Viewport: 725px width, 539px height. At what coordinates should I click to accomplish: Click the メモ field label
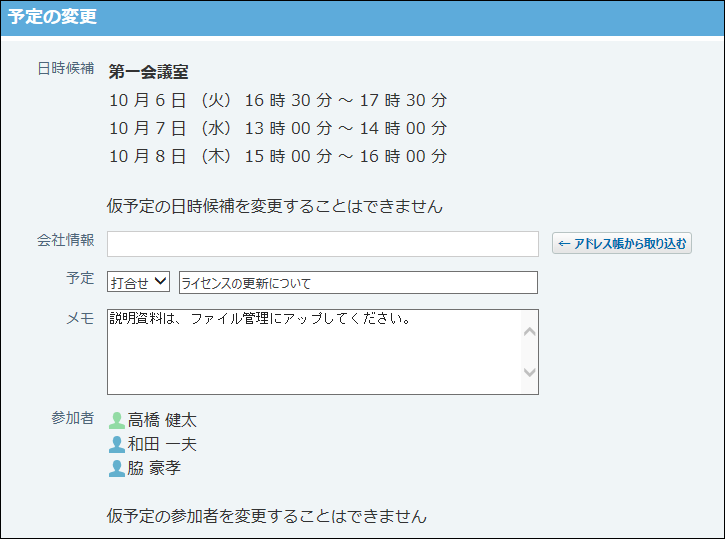(80, 318)
